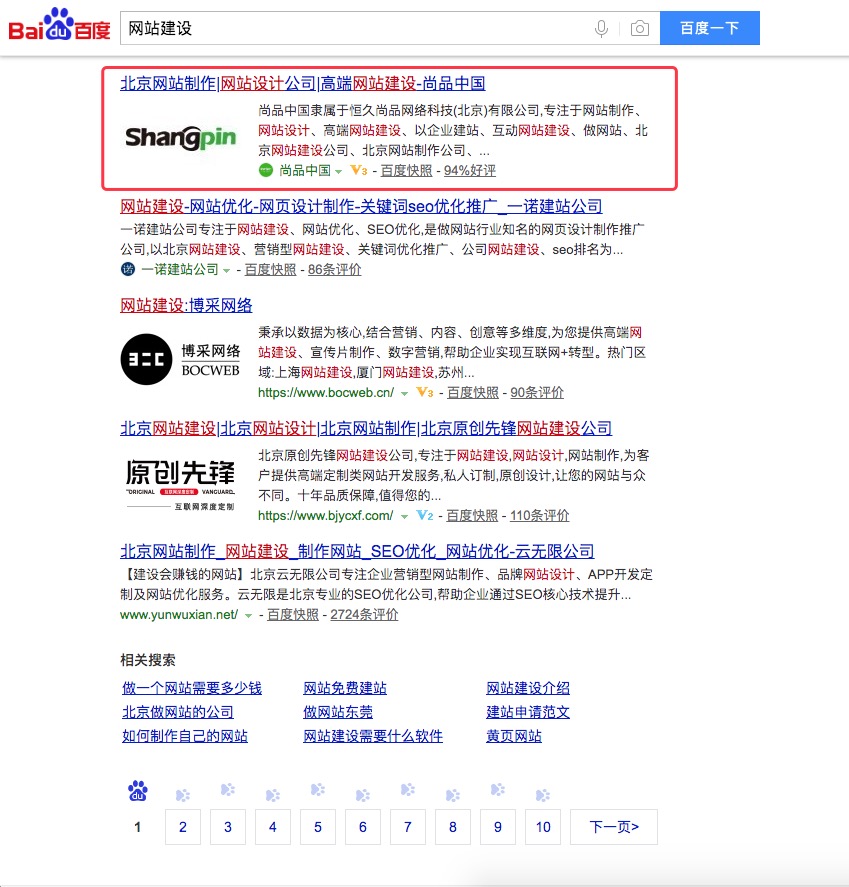Click the 下一页> next page button
Image resolution: width=849 pixels, height=887 pixels.
tap(614, 827)
